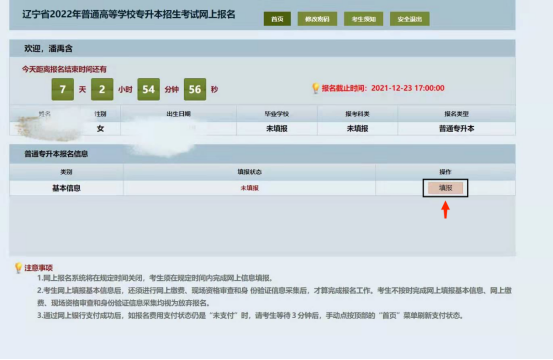Click the lightbulb icon beside 报名截止时间
The image size is (553, 360).
[x=316, y=88]
